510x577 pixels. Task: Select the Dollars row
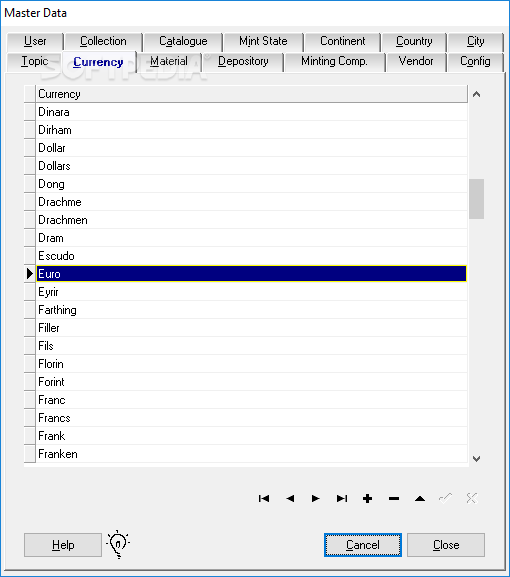(252, 166)
